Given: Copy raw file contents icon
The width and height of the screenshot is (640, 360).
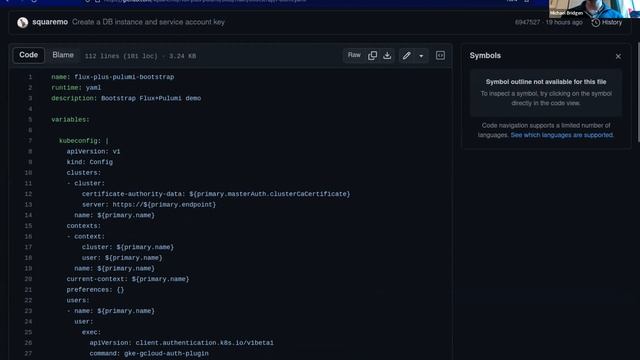Looking at the screenshot, I should tap(372, 56).
